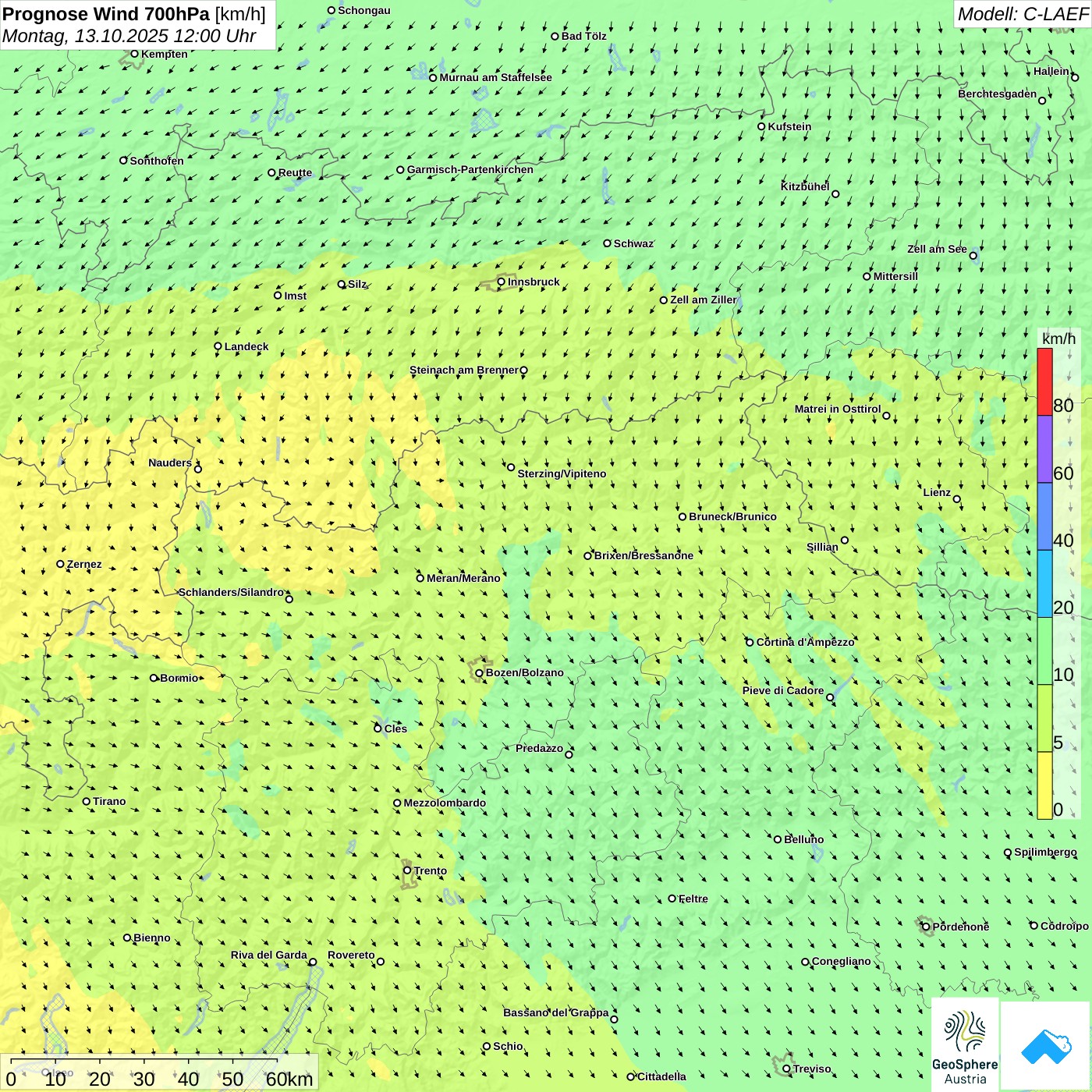
Task: Click the Rovereto label
Action: tap(351, 955)
